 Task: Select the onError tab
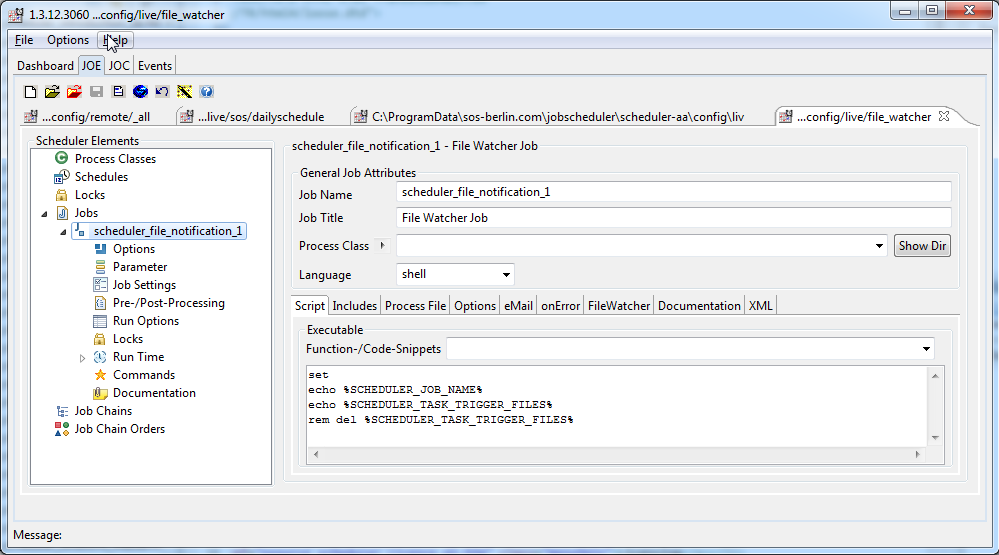click(561, 306)
